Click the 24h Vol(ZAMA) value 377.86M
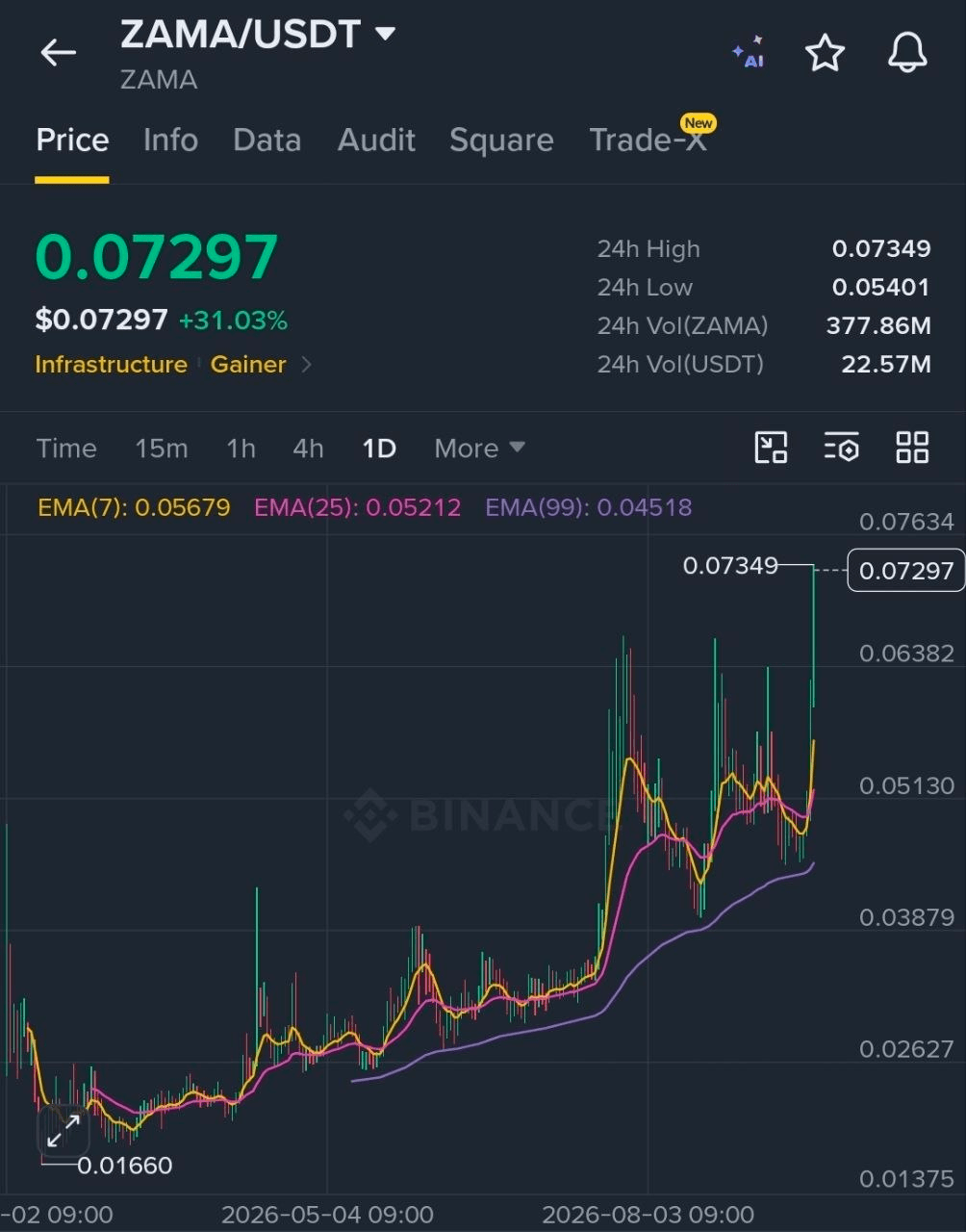The height and width of the screenshot is (1232, 966). pyautogui.click(x=878, y=326)
